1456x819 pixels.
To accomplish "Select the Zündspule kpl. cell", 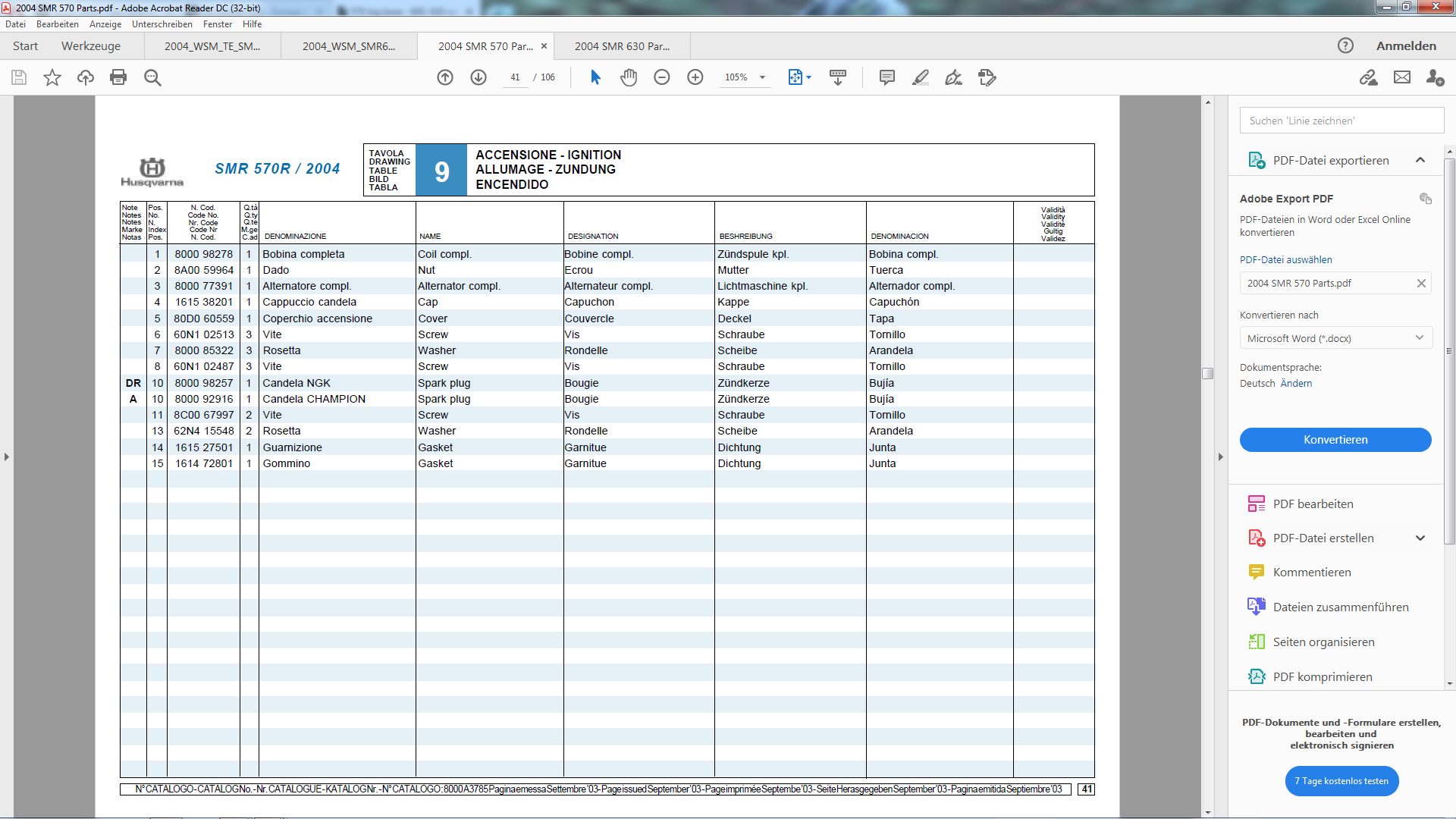I will (x=753, y=254).
